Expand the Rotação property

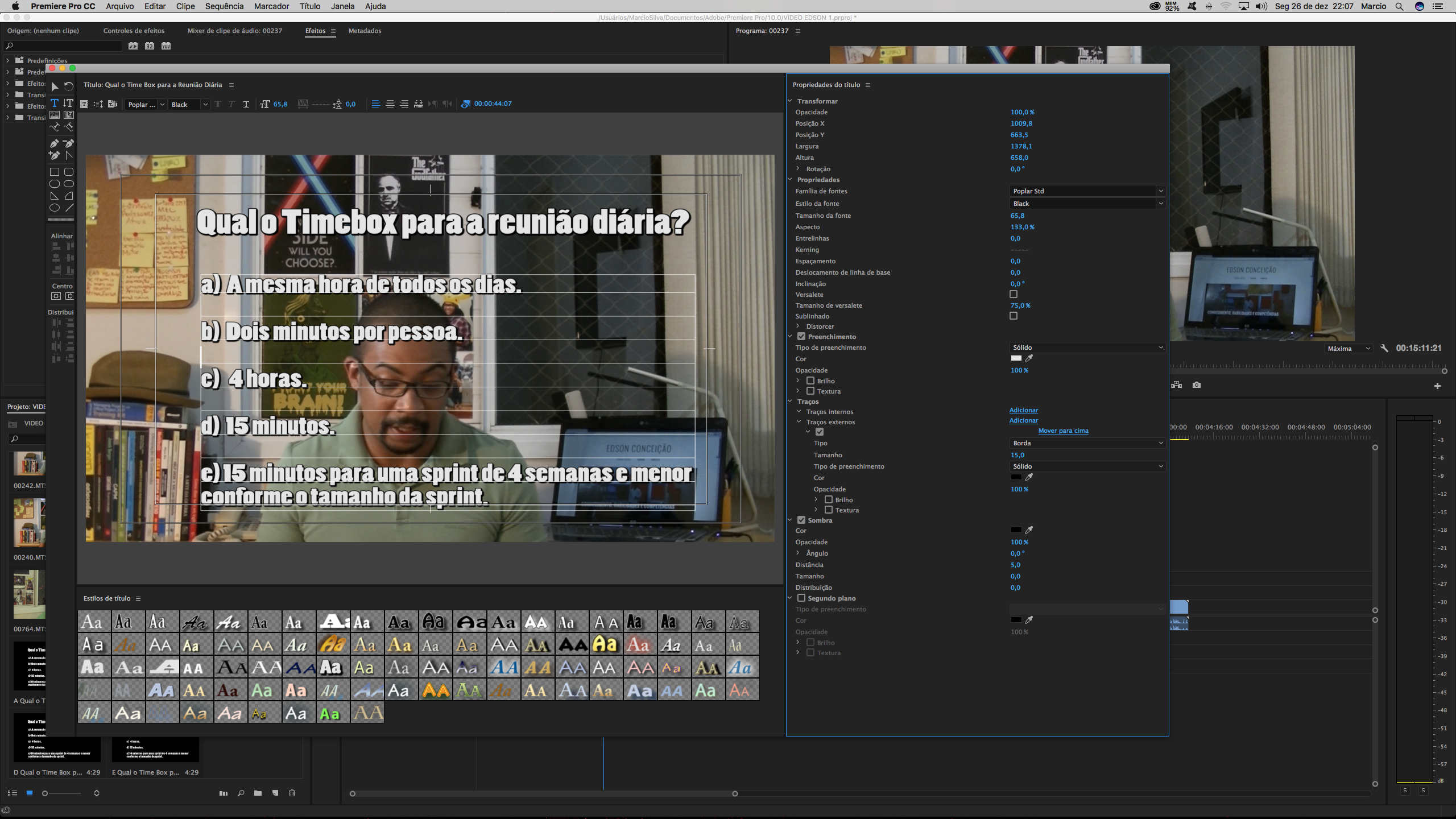(x=798, y=168)
